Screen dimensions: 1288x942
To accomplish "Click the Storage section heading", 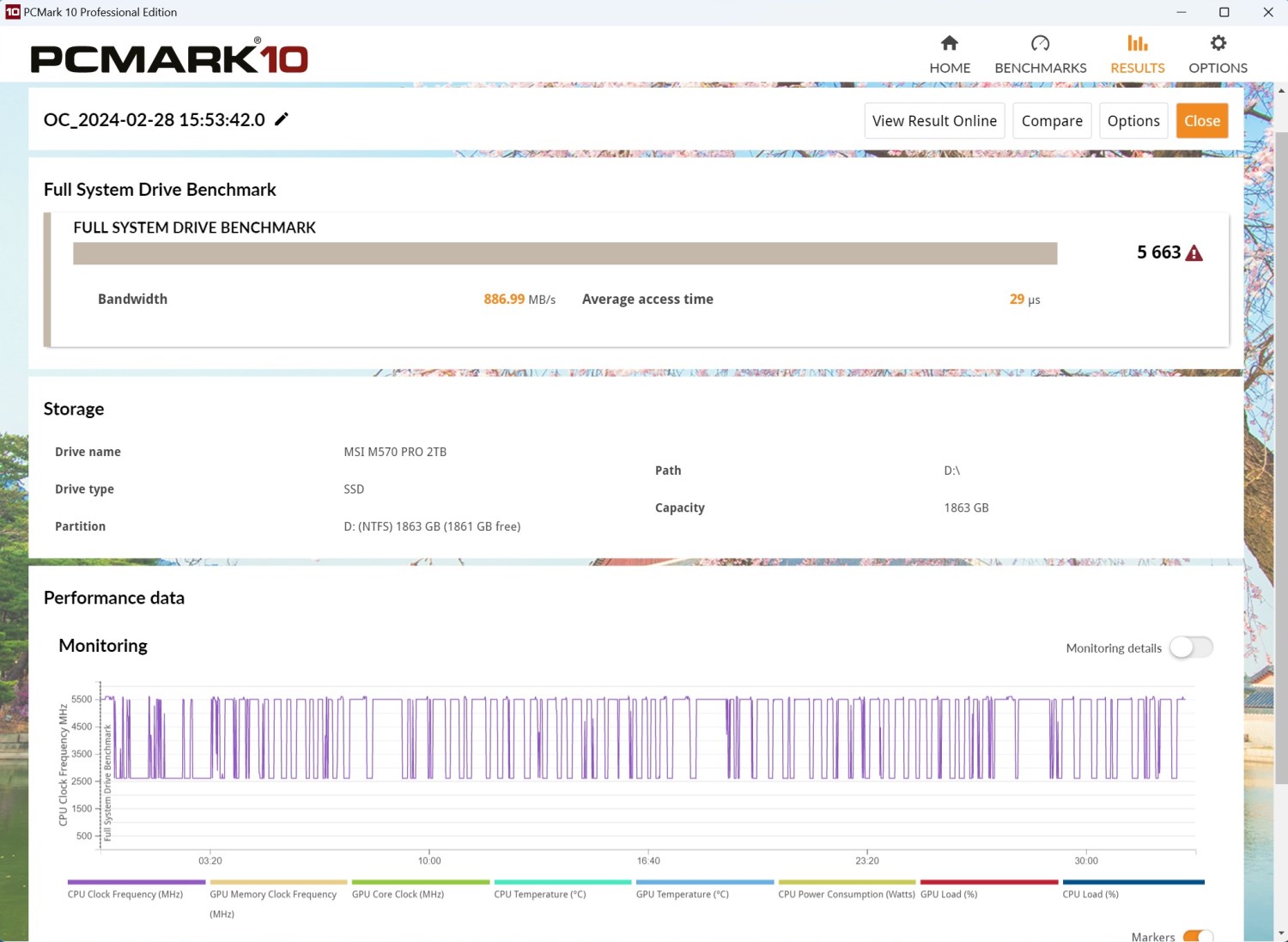I will 74,409.
